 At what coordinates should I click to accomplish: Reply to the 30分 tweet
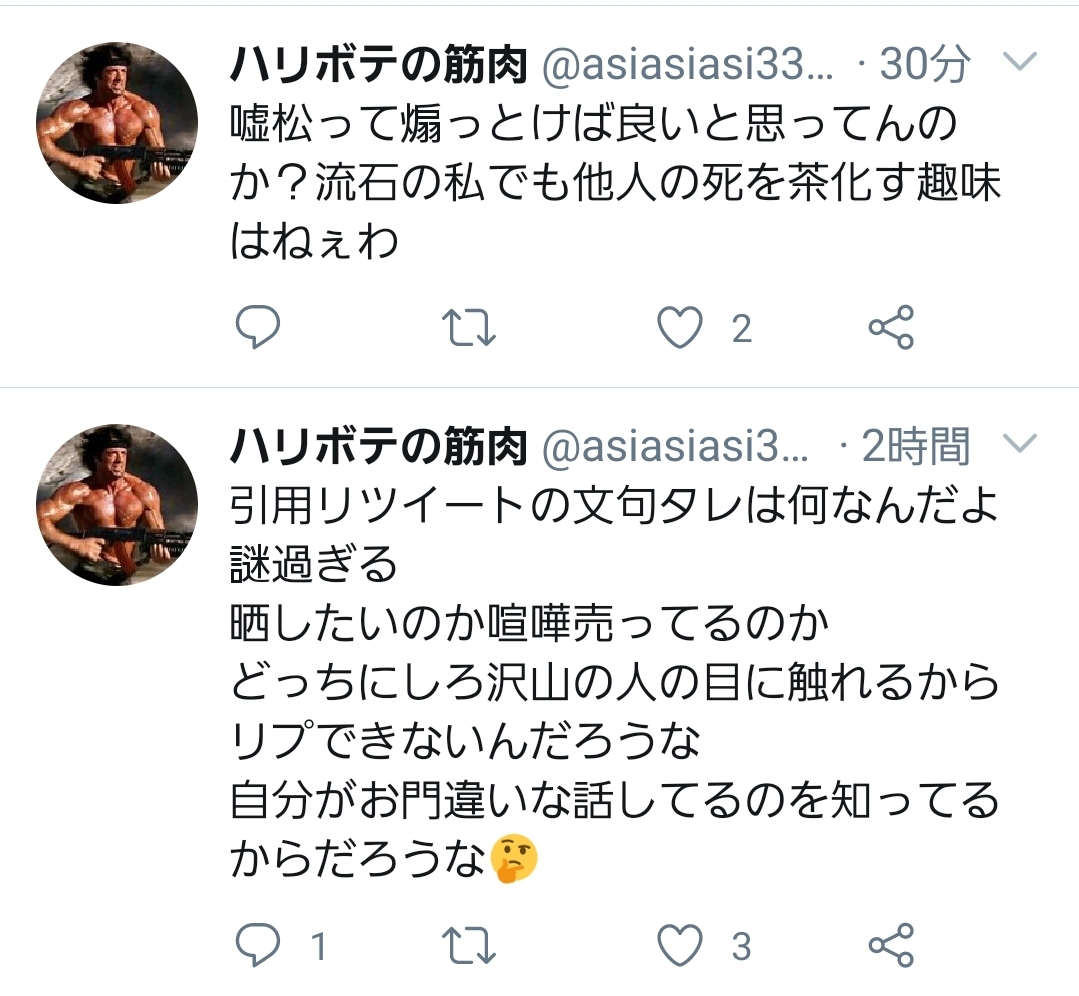257,327
